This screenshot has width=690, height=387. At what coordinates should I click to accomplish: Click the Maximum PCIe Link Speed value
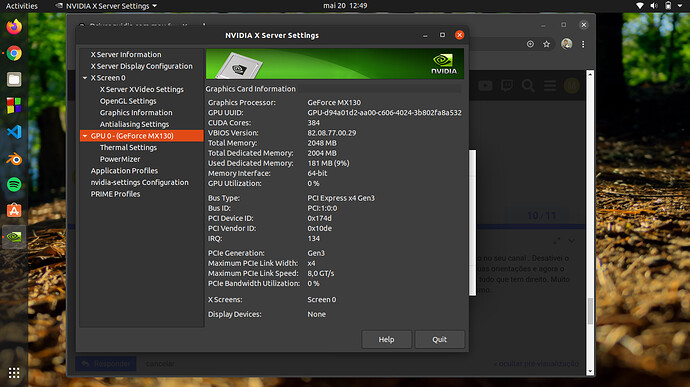(x=321, y=273)
